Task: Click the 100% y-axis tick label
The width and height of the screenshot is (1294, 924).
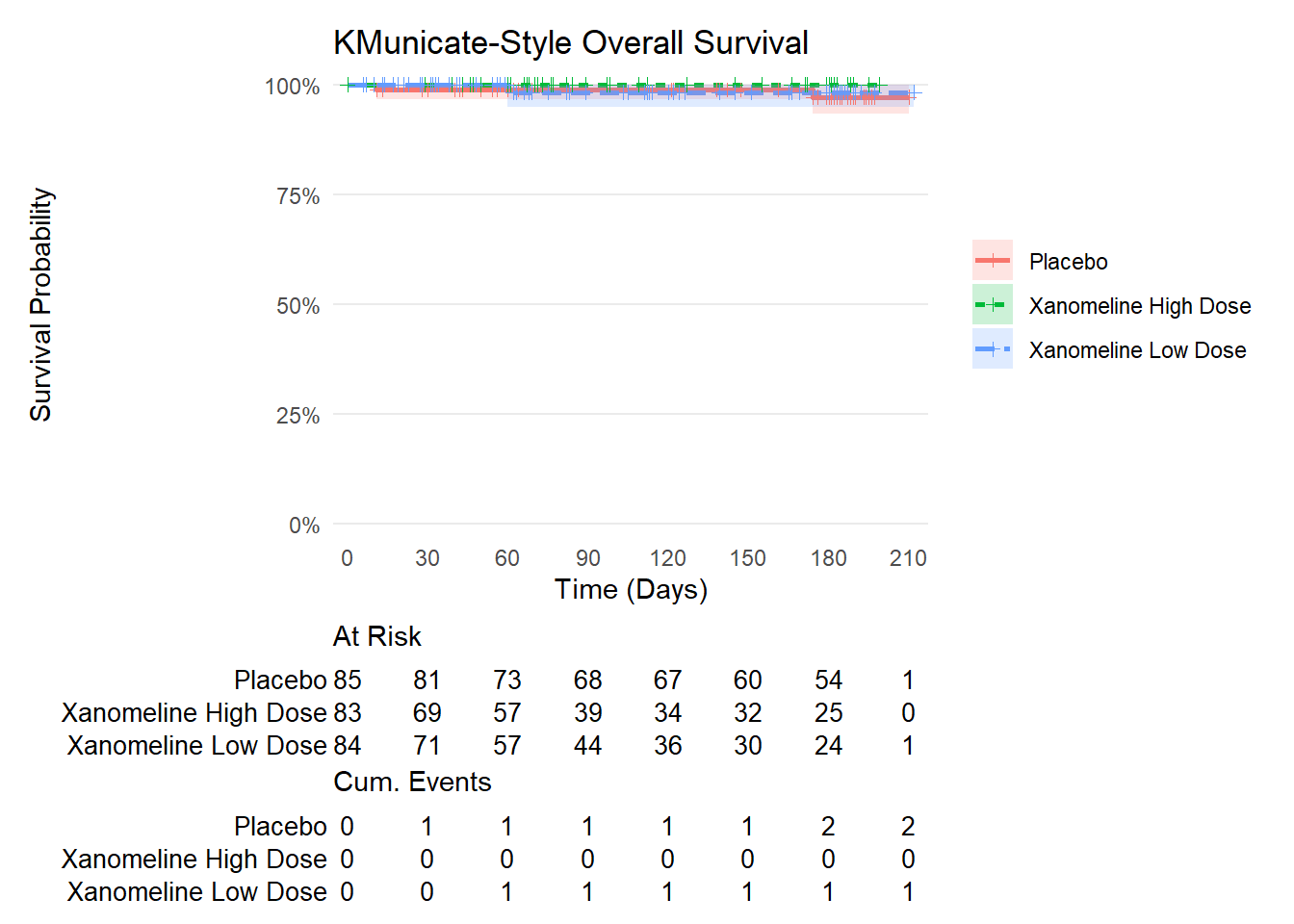Action: pos(293,87)
